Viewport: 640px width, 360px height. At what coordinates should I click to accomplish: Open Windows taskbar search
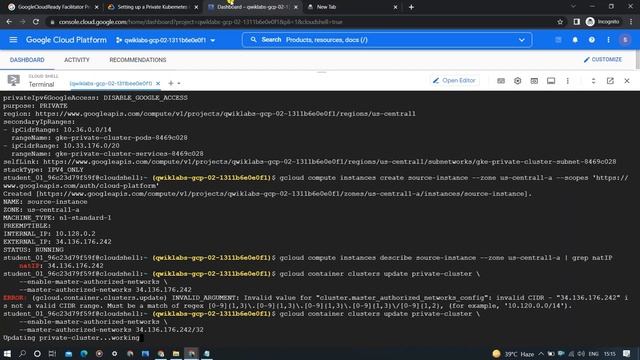22,353
